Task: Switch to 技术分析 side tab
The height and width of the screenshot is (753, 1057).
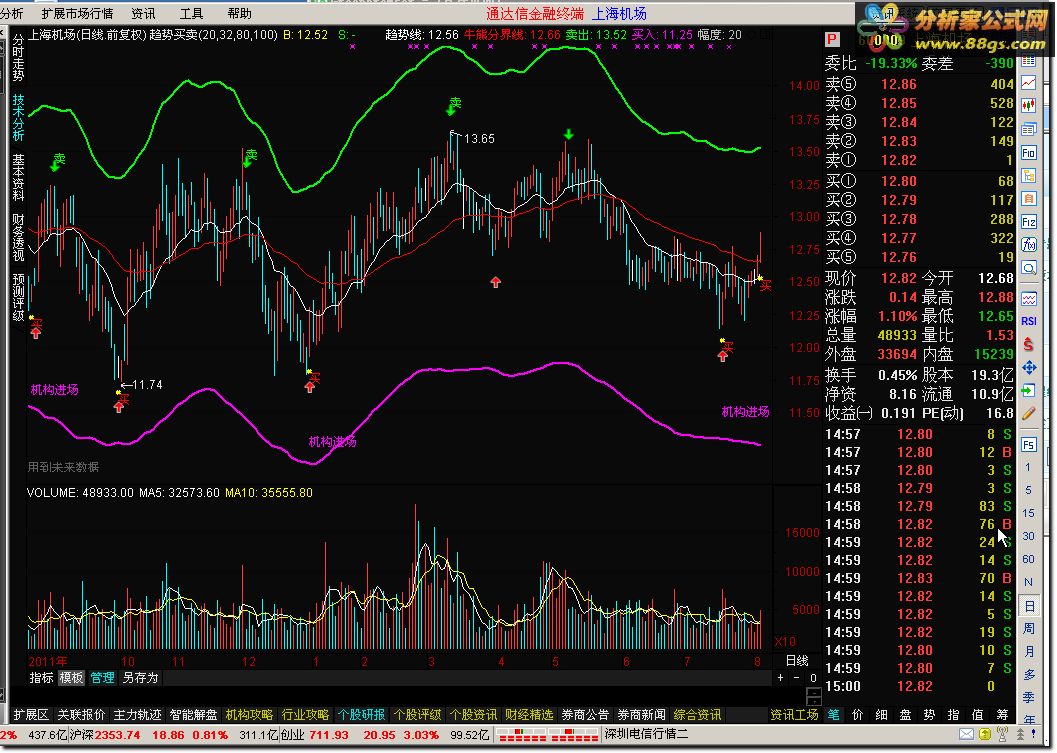Action: click(18, 117)
